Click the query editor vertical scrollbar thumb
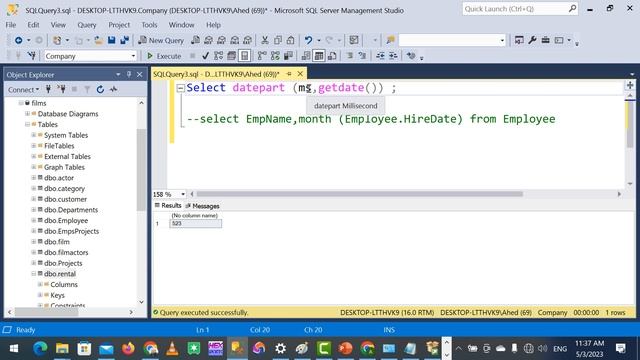Image resolution: width=640 pixels, height=360 pixels. pyautogui.click(x=630, y=124)
